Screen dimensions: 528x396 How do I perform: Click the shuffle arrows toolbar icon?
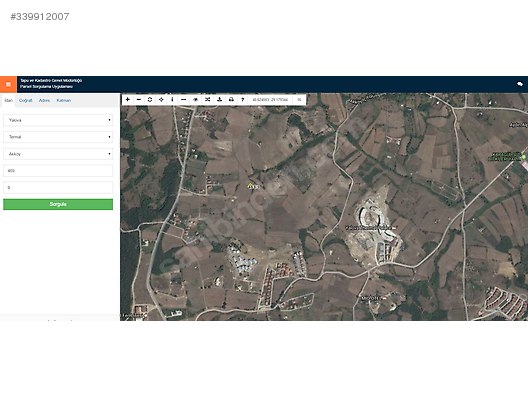coord(207,99)
